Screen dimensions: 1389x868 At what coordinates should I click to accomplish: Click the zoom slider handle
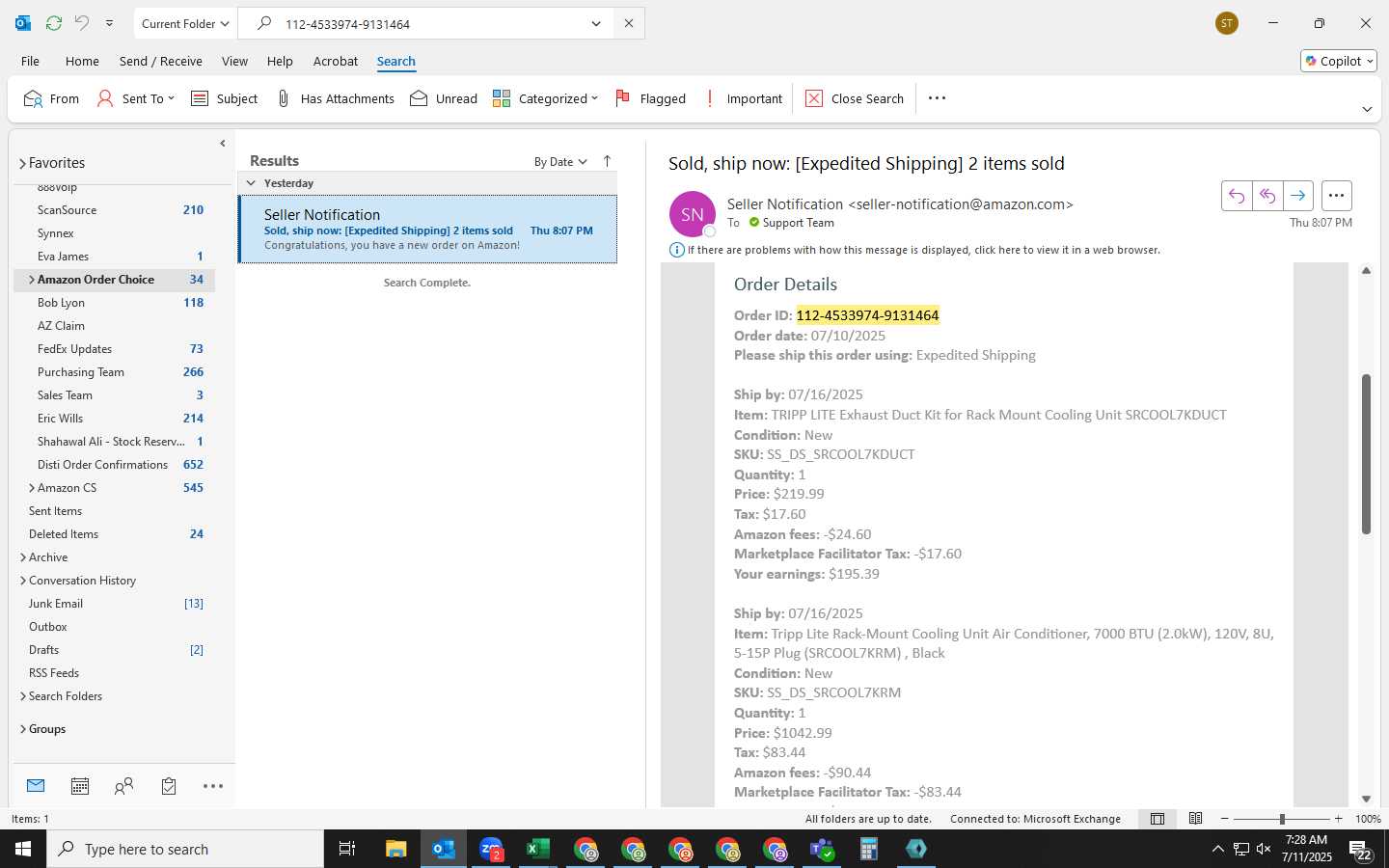1282,819
